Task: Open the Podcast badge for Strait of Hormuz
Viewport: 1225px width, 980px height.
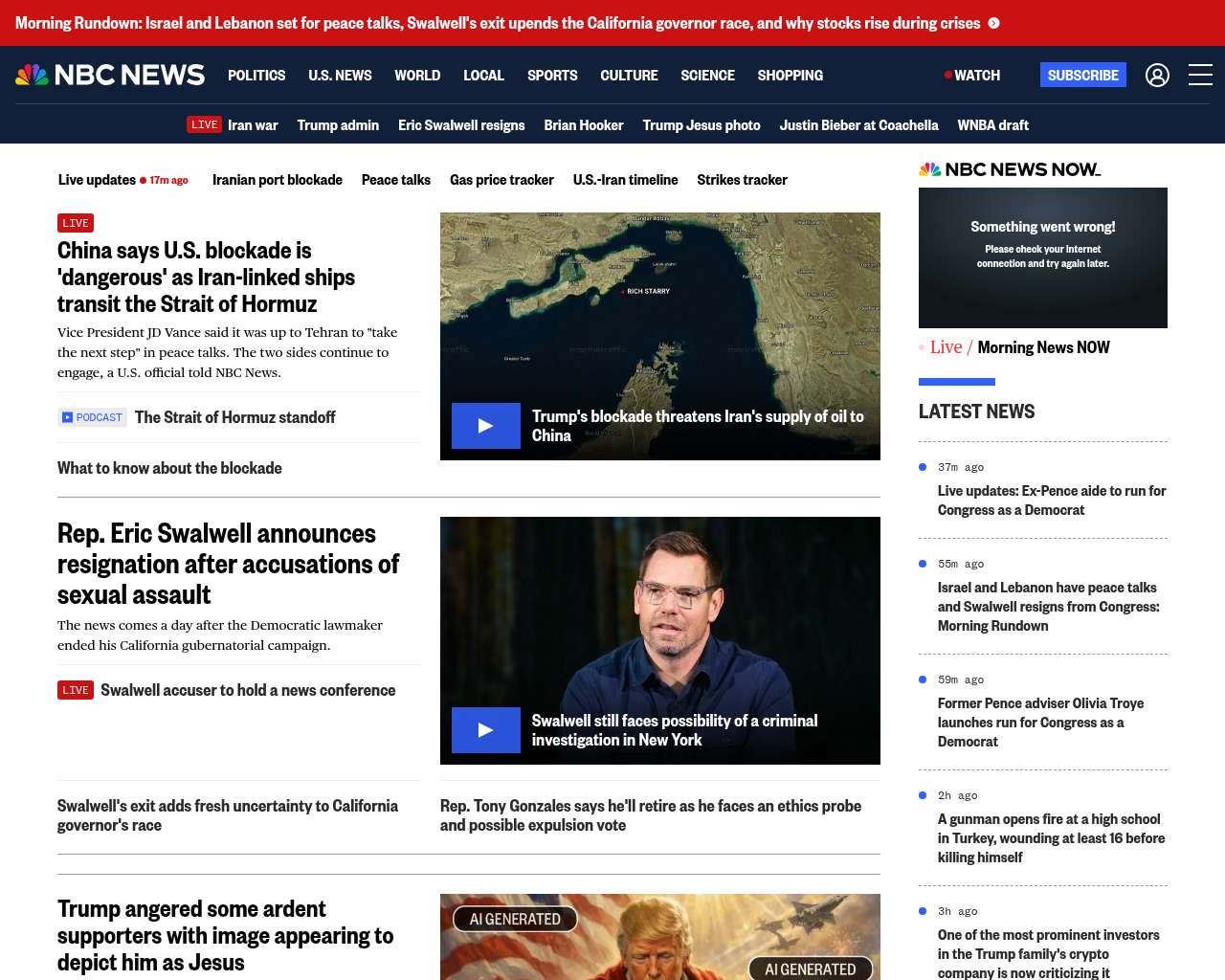Action: click(93, 417)
